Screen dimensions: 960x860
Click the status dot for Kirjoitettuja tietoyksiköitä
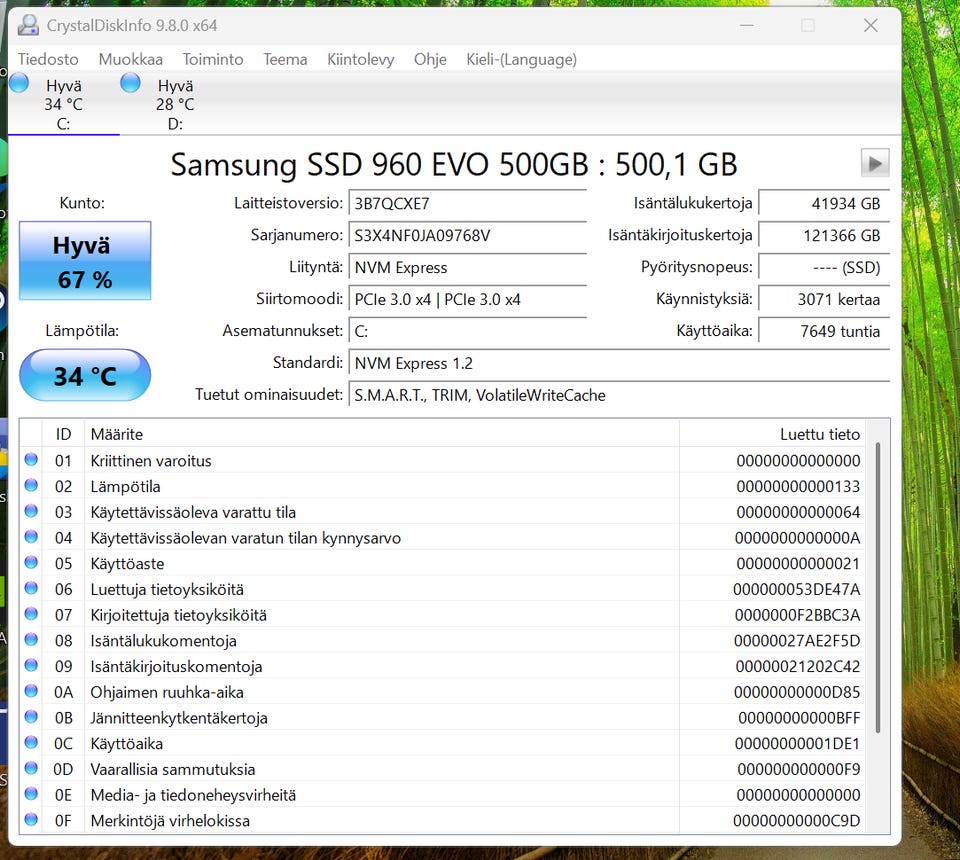click(31, 614)
